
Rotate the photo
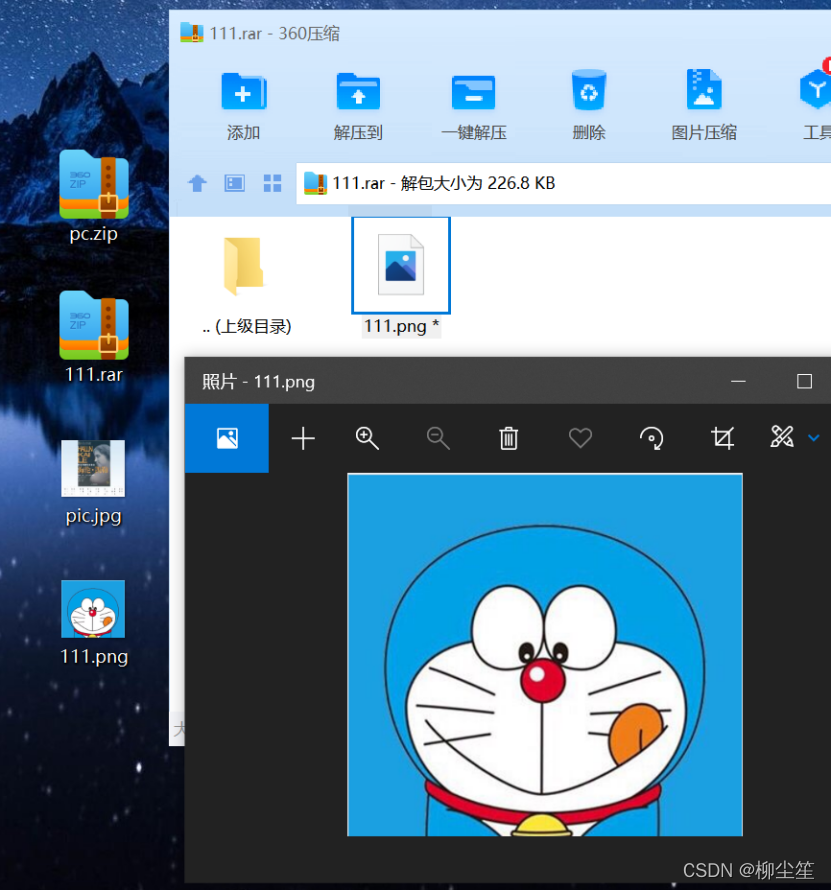(651, 438)
